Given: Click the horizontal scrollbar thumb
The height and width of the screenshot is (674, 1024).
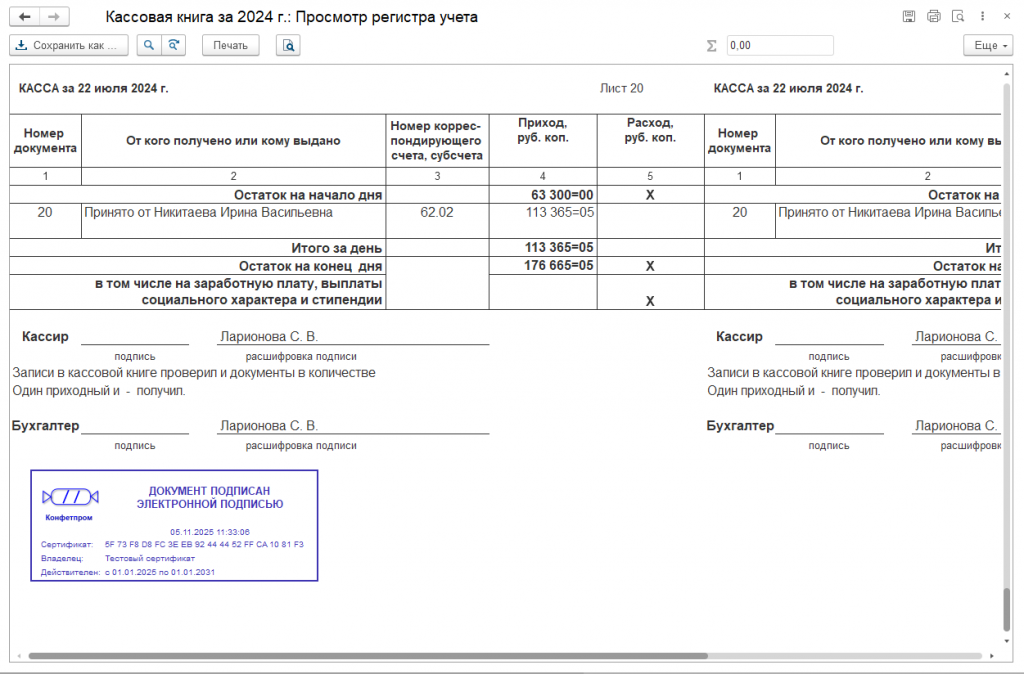Looking at the screenshot, I should click(x=368, y=656).
